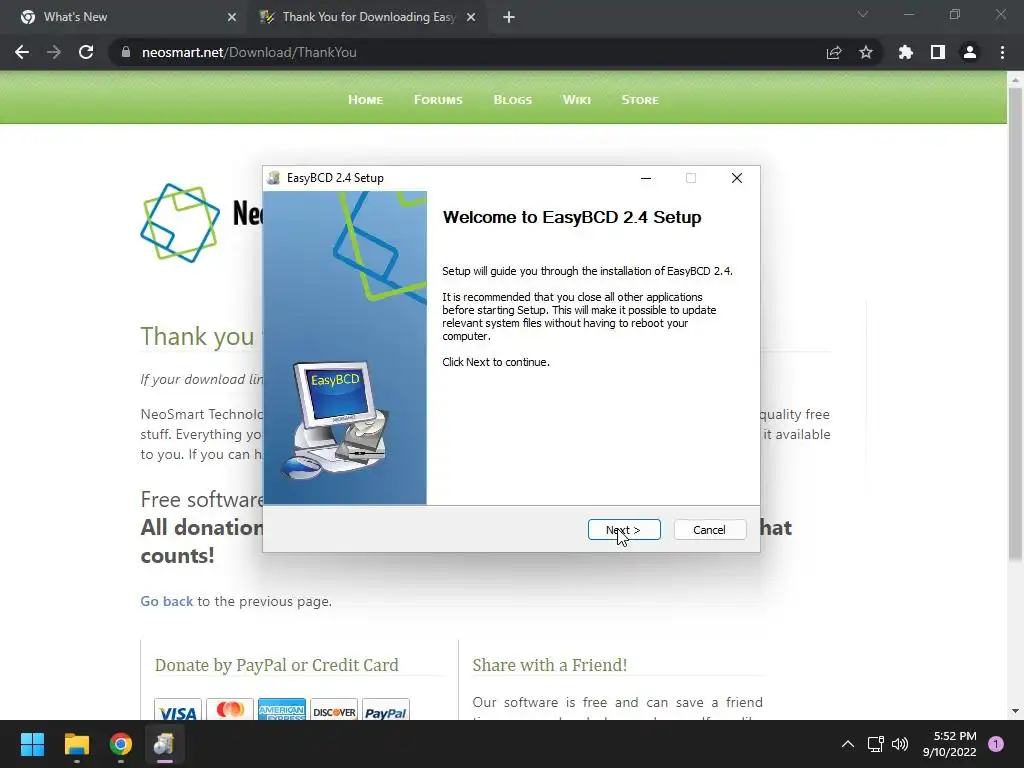
Task: Open notification badge in taskbar
Action: click(996, 744)
